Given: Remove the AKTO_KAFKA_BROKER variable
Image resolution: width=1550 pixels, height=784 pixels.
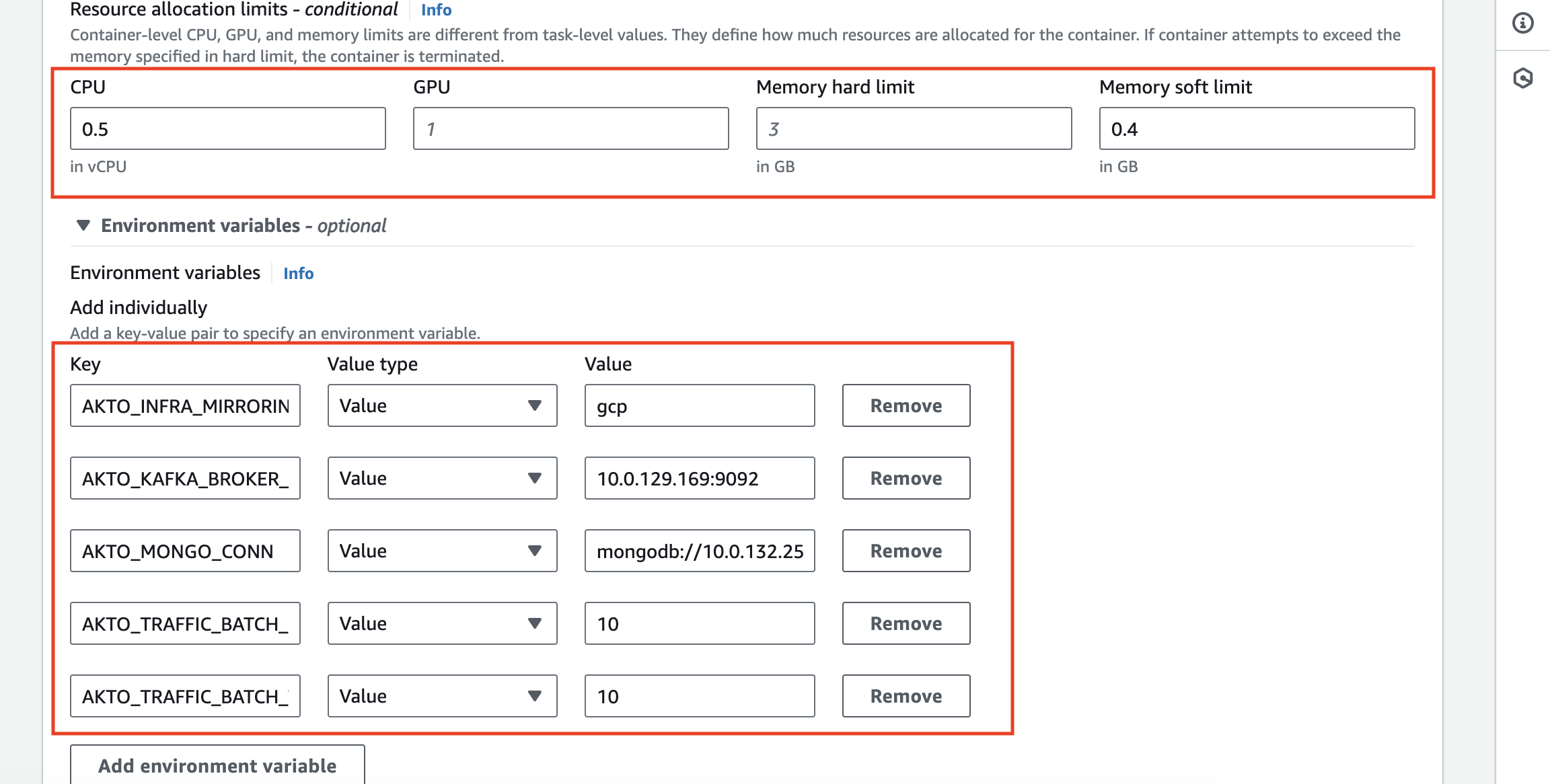Looking at the screenshot, I should (x=906, y=478).
